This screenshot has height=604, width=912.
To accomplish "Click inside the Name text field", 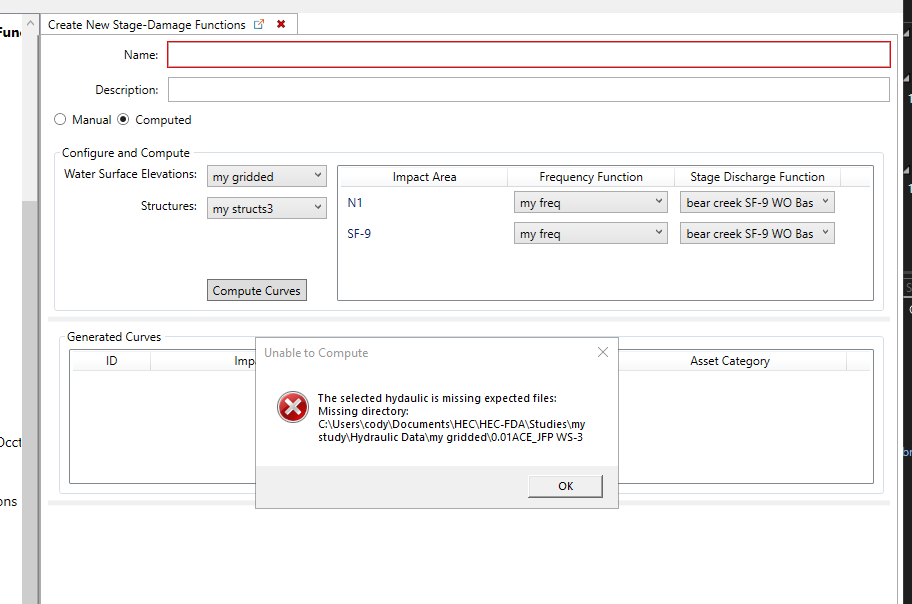I will click(x=528, y=54).
